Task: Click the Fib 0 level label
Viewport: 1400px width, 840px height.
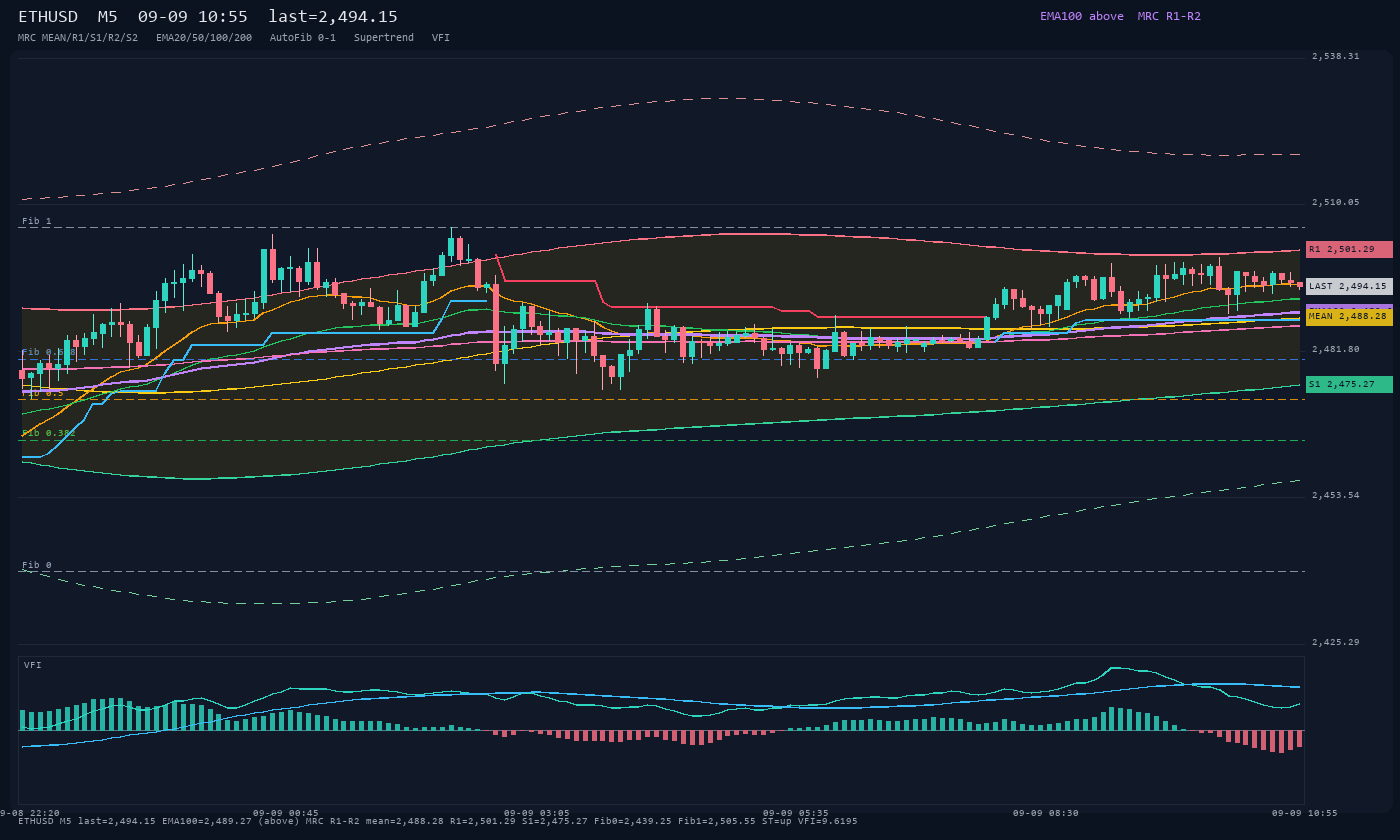Action: [37, 565]
